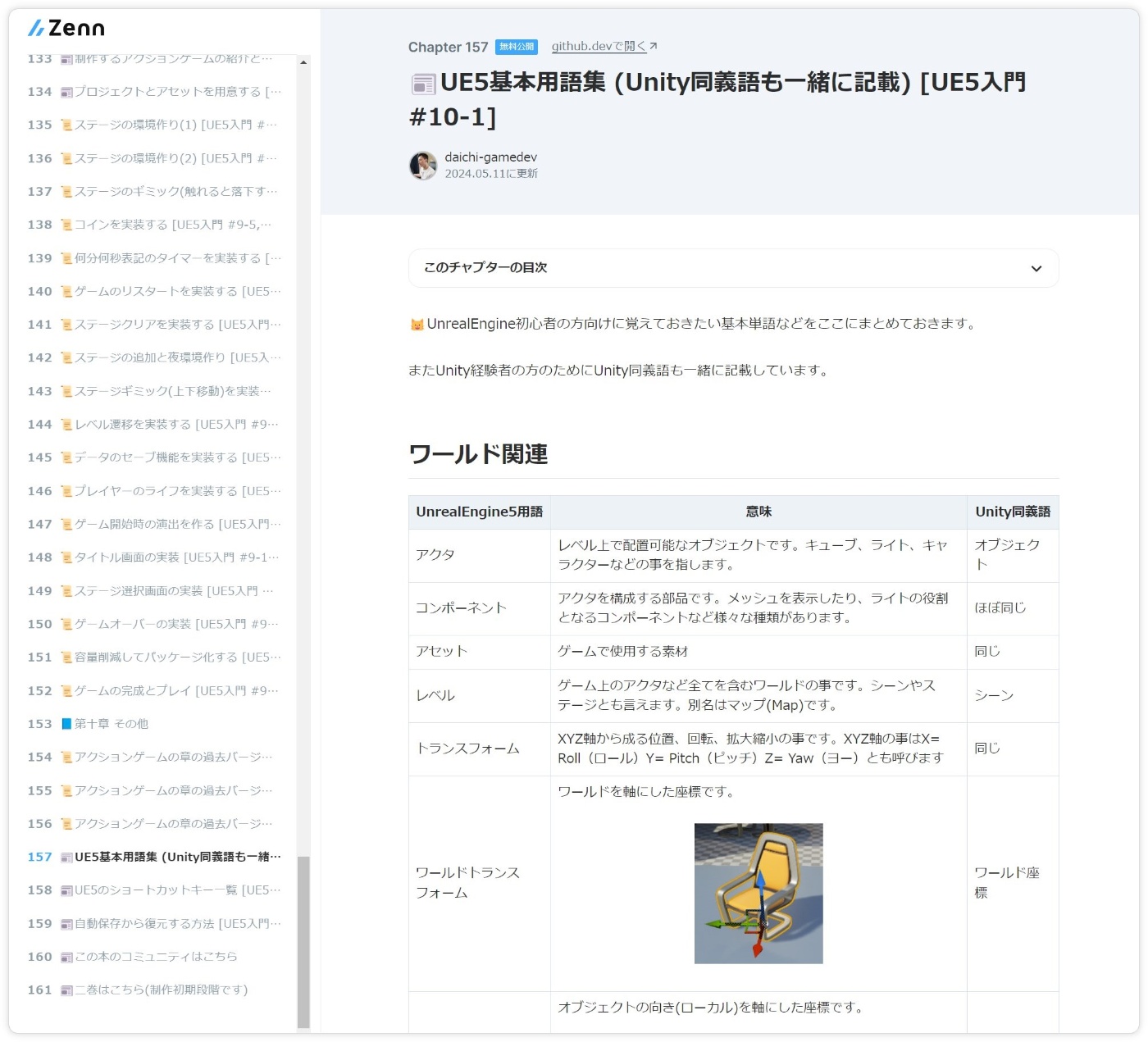Click daichi-gamedev's profile avatar
Image resolution: width=1148 pixels, height=1042 pixels.
(x=422, y=165)
